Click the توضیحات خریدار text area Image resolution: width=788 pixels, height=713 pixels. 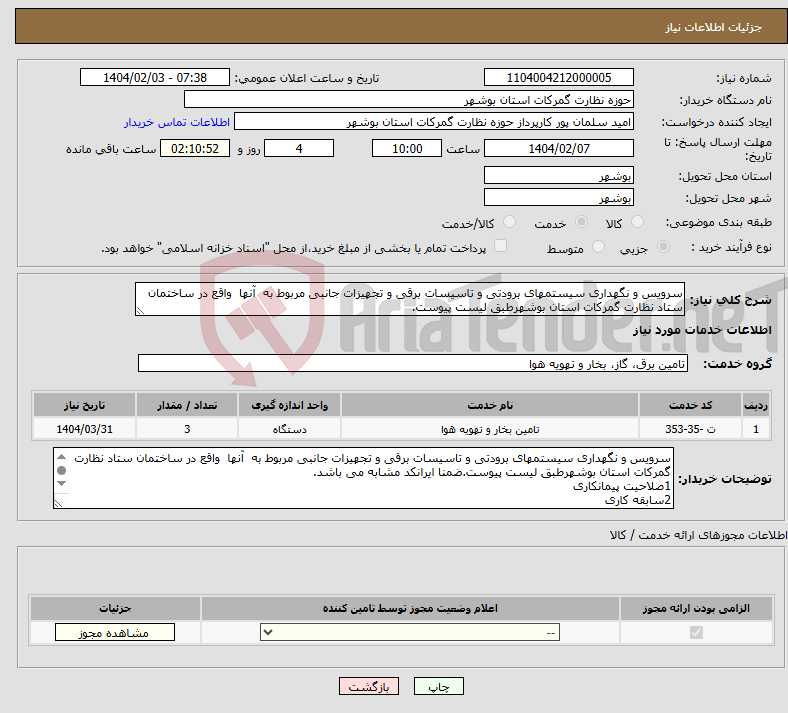point(363,478)
